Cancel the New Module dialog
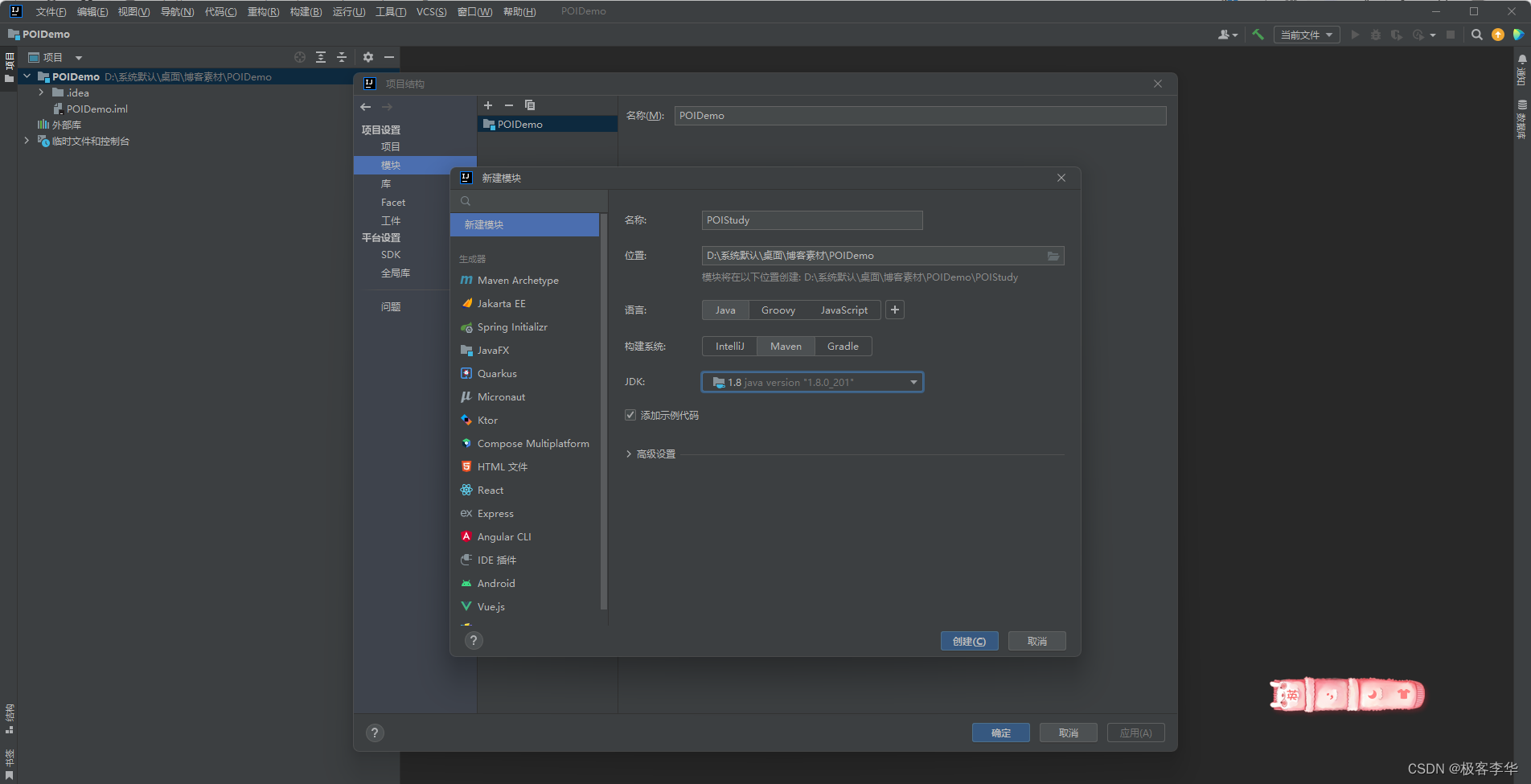The image size is (1531, 784). coord(1037,641)
